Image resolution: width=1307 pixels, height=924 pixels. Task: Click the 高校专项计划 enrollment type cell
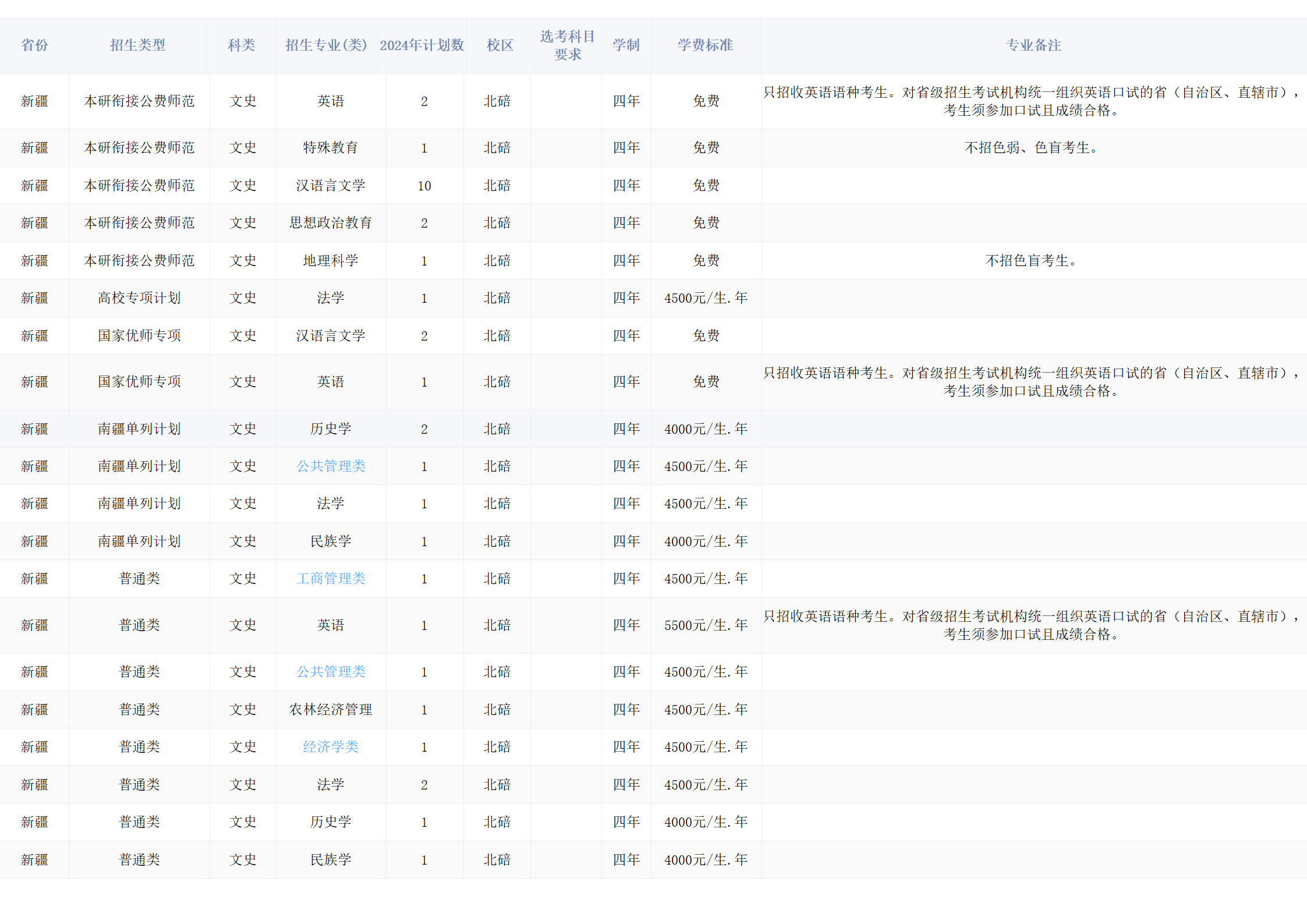coord(139,298)
